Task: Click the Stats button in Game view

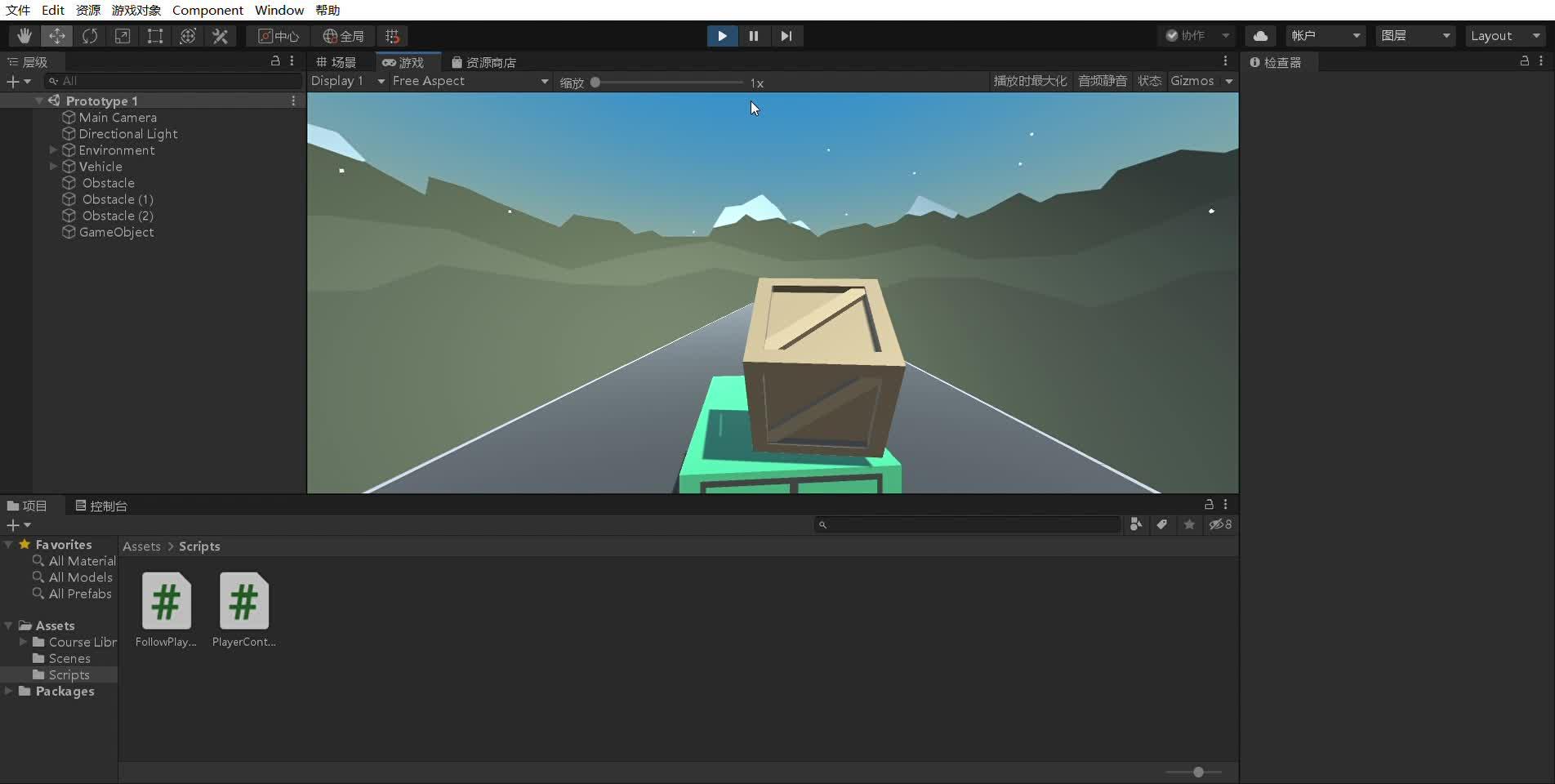Action: [x=1149, y=82]
